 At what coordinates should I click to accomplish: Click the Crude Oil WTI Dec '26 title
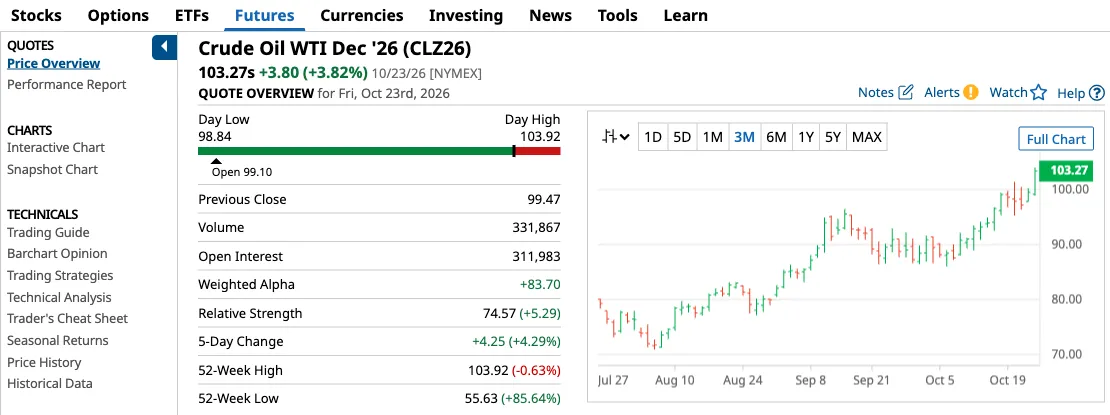(335, 48)
